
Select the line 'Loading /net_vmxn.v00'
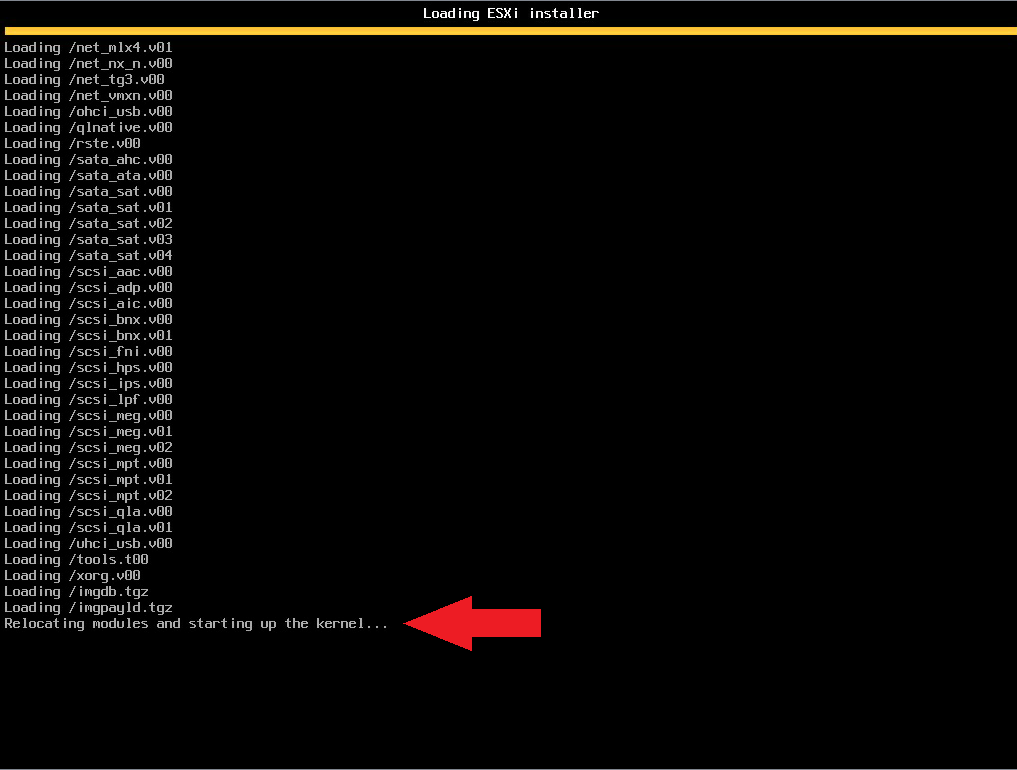coord(88,95)
